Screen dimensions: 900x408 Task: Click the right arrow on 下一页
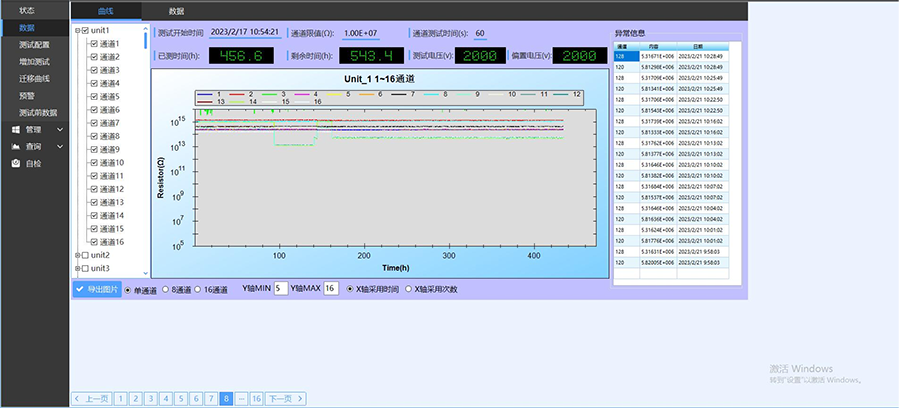[300, 398]
